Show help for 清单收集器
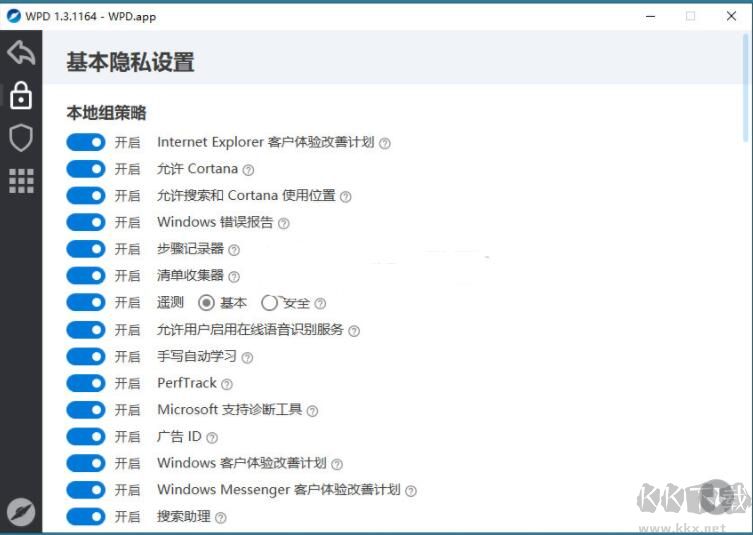 click(x=234, y=277)
